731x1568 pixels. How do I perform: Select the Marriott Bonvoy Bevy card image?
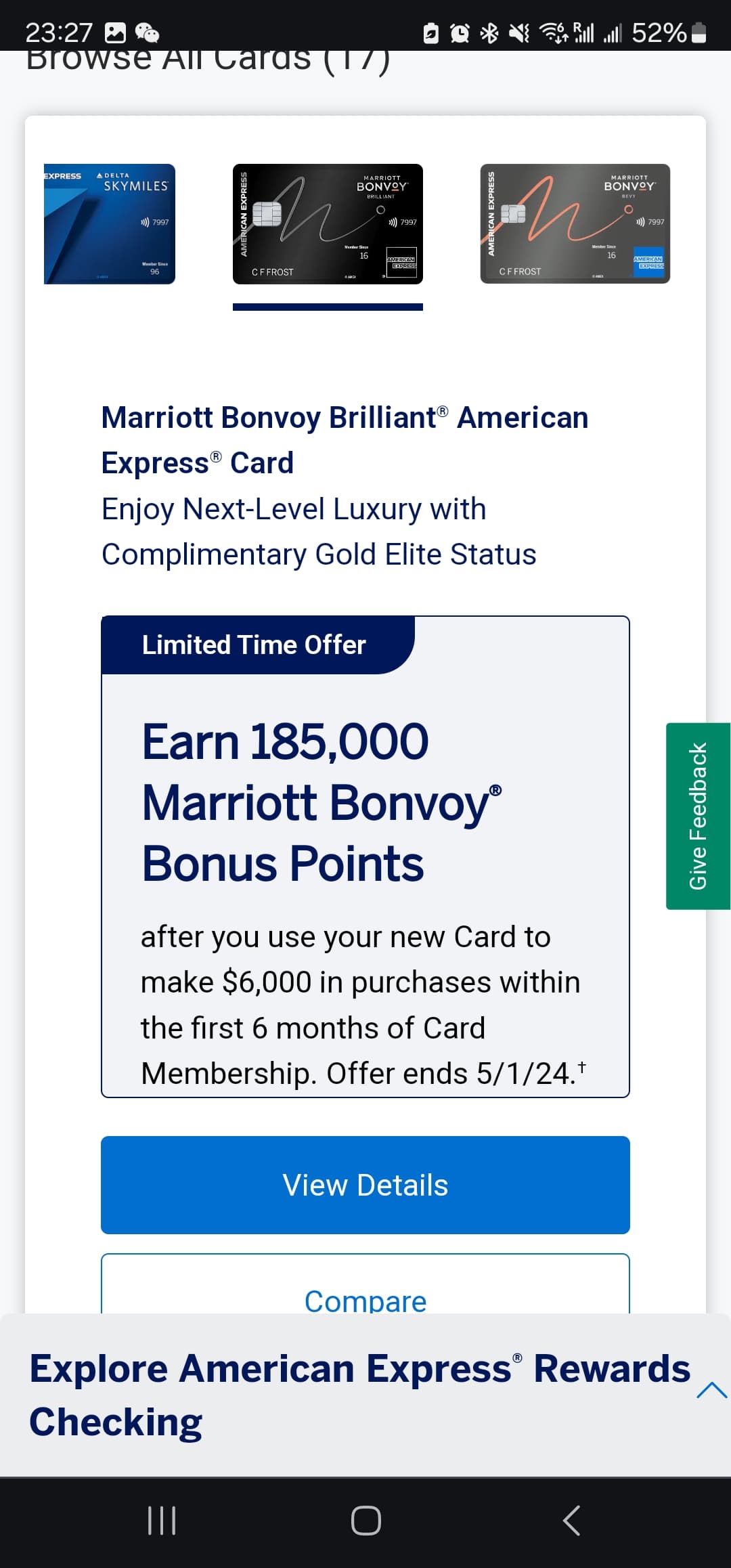click(x=575, y=224)
